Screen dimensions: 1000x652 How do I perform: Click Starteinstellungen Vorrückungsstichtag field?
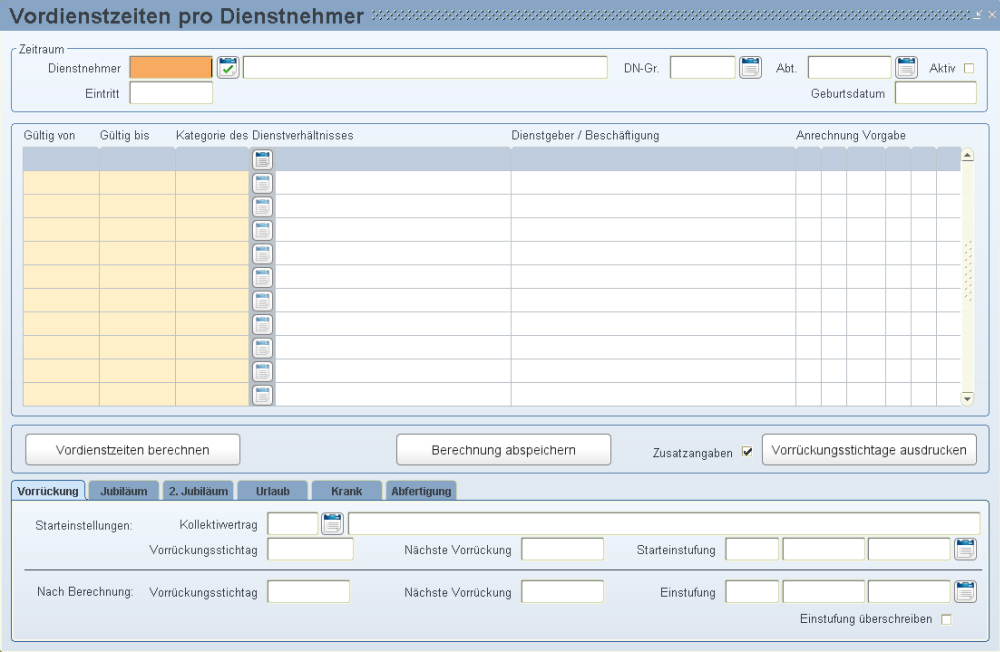311,549
